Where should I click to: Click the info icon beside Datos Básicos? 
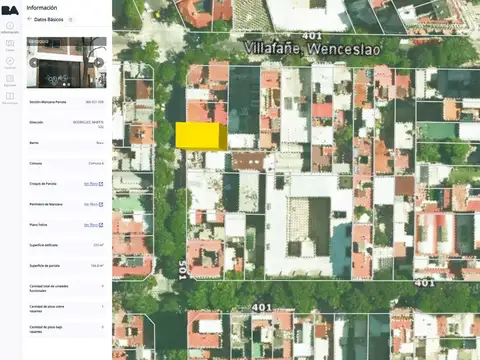pos(70,20)
